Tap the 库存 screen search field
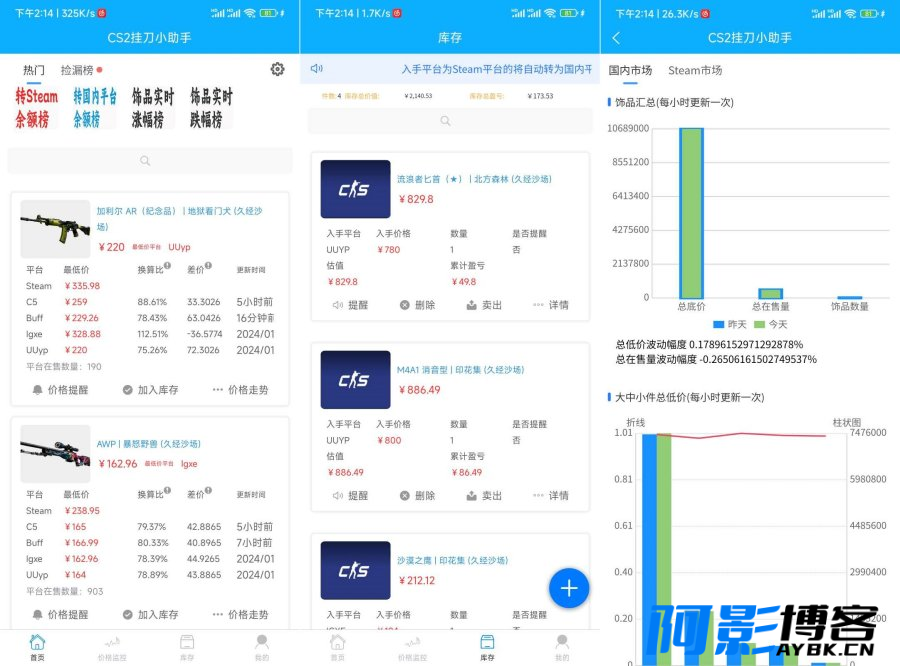900x666 pixels. tap(450, 121)
